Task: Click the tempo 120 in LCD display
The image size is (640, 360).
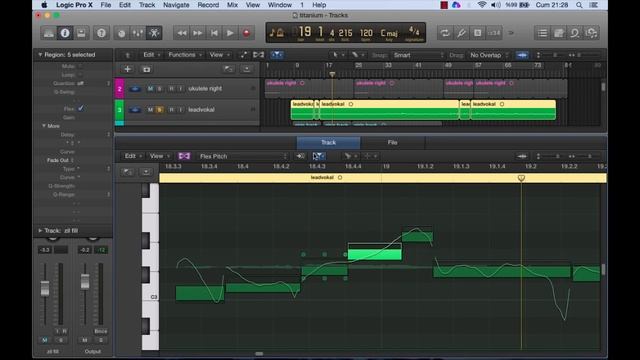Action: pos(366,33)
